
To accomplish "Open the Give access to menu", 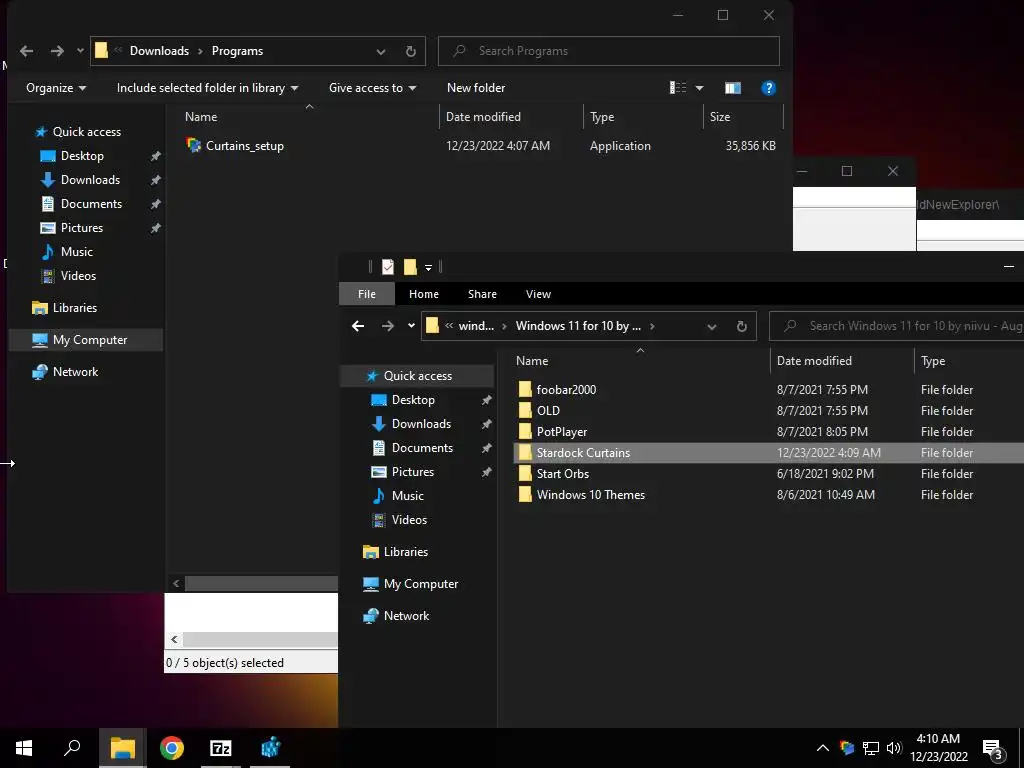I will (x=372, y=88).
